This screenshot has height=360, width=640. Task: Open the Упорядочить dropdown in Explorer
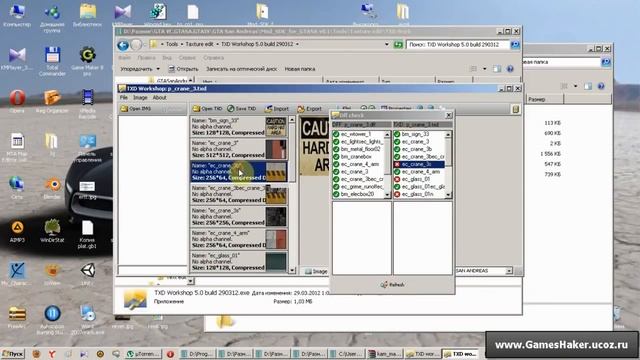tap(140, 69)
